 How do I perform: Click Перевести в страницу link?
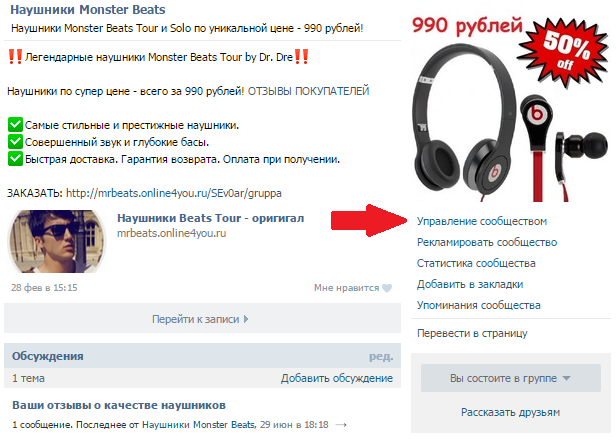click(472, 333)
